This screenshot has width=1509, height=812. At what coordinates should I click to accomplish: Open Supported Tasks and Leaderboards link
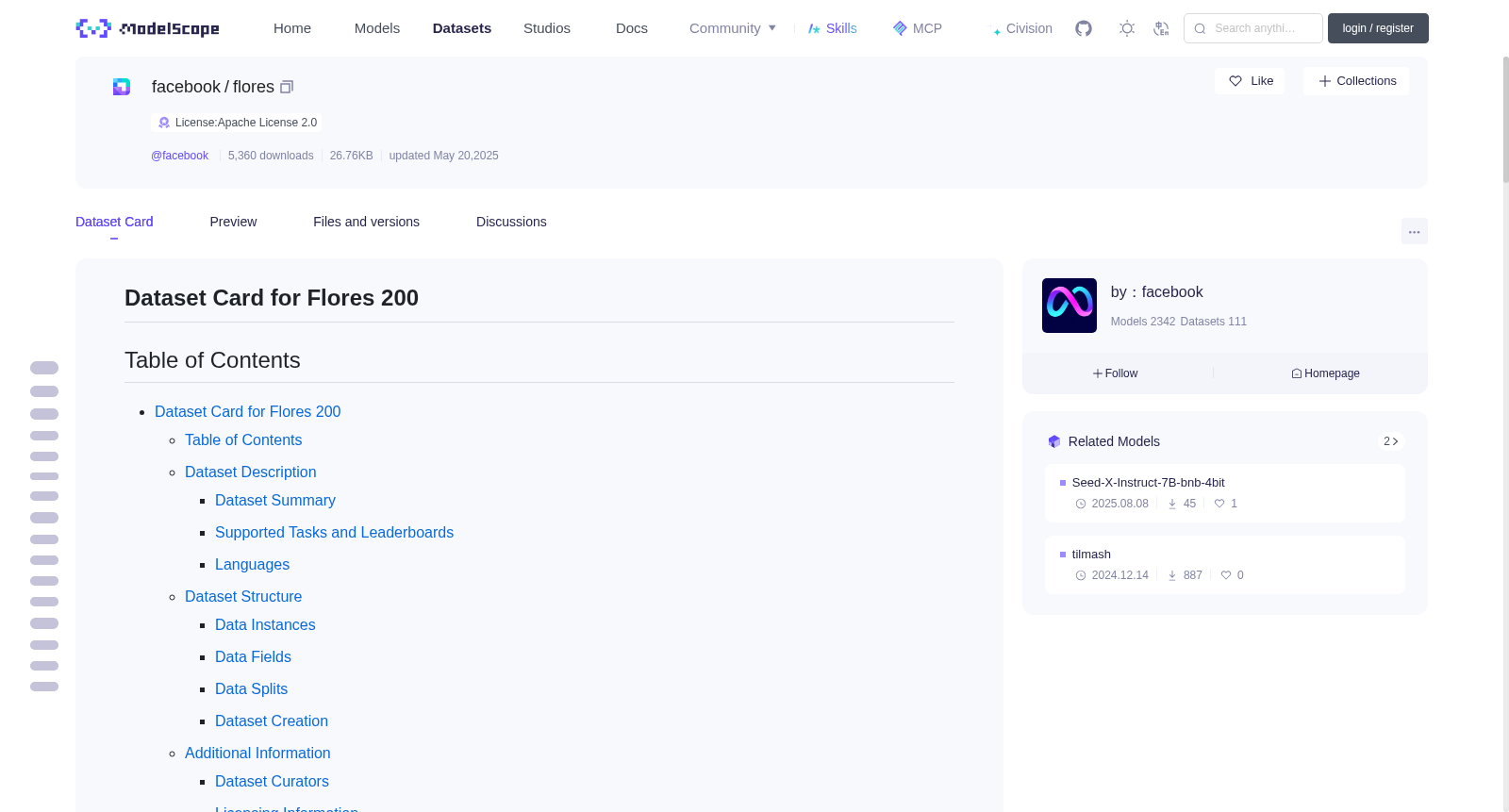tap(334, 533)
